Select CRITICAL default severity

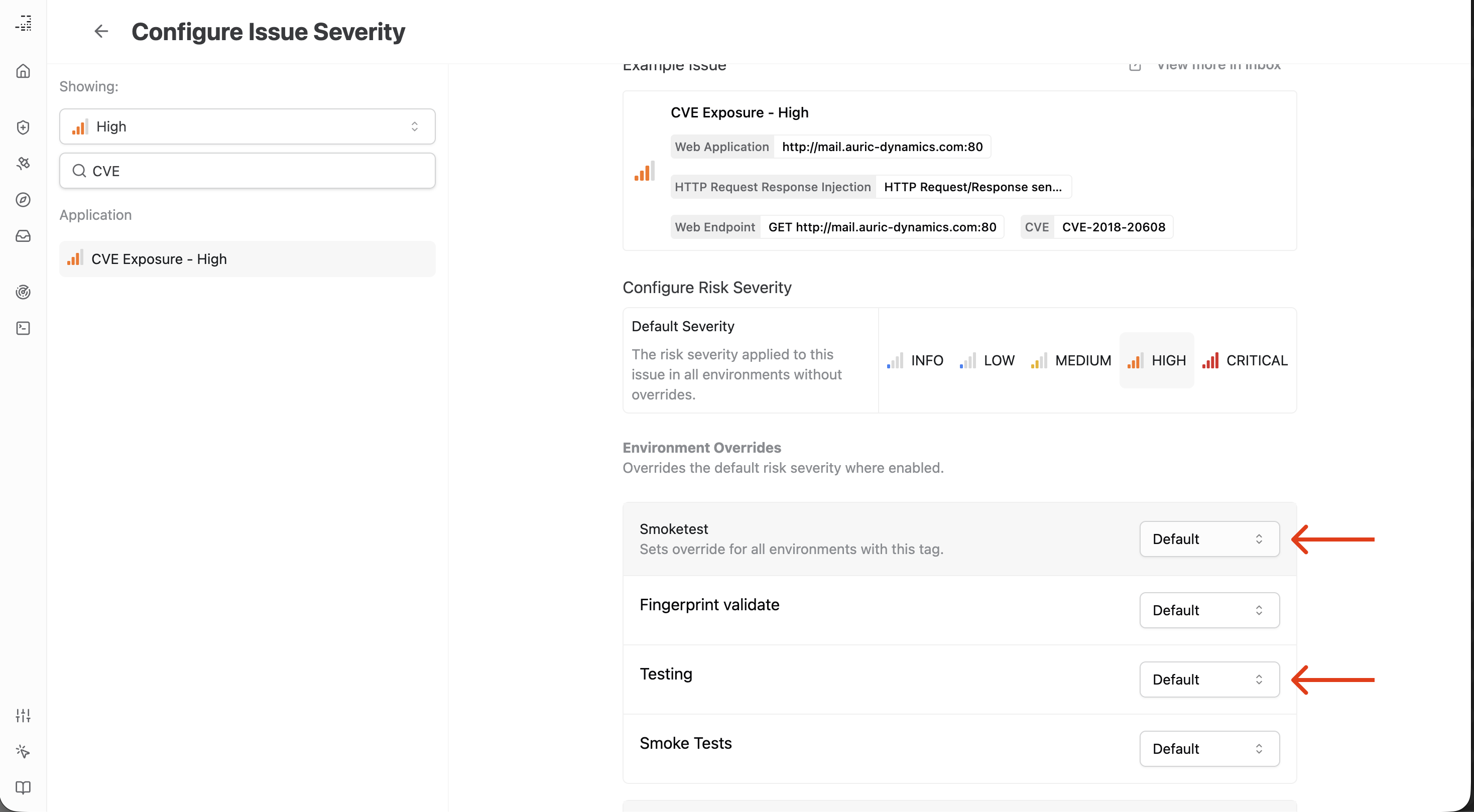tap(1245, 360)
